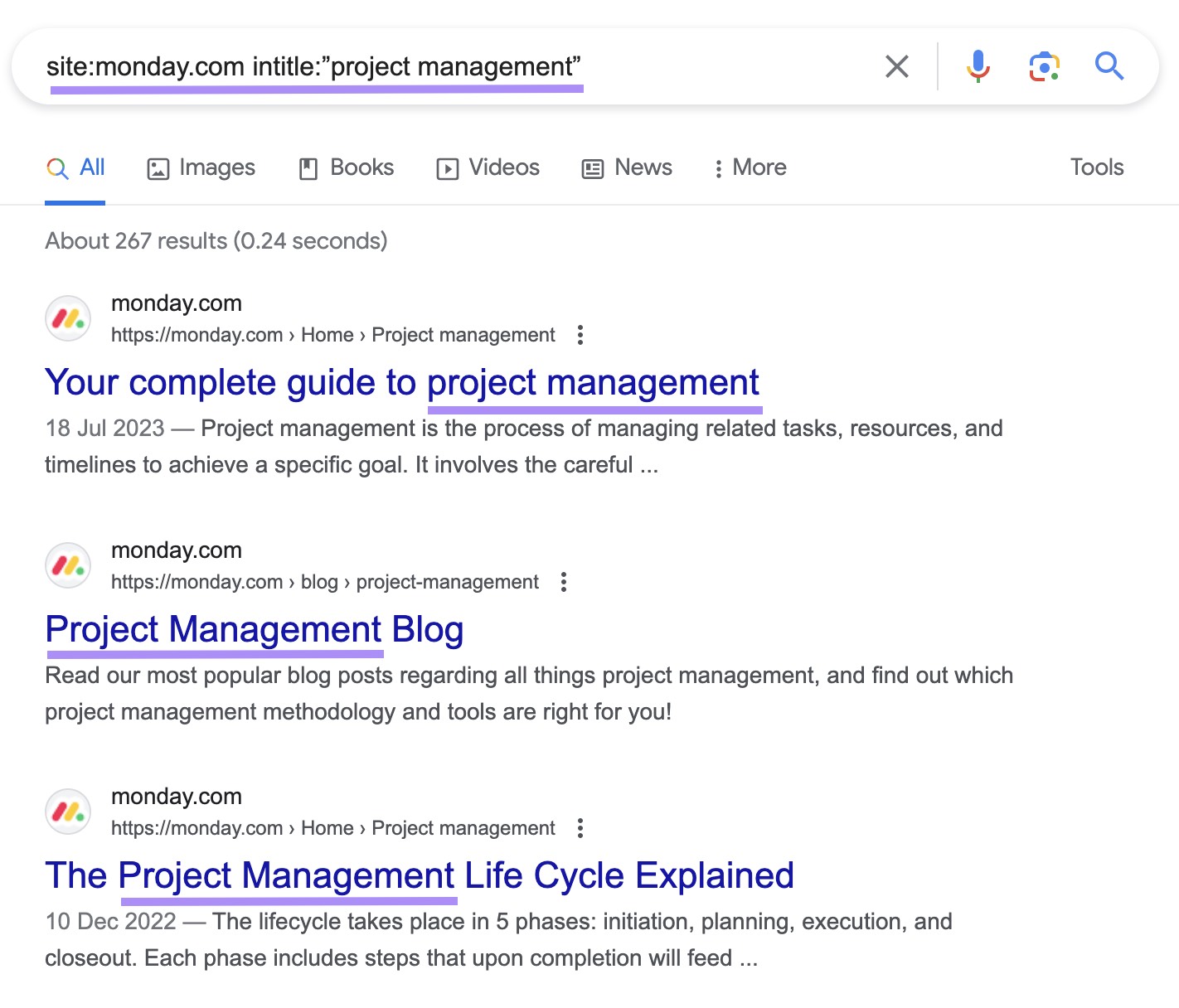Open Google Lens image search

1043,66
